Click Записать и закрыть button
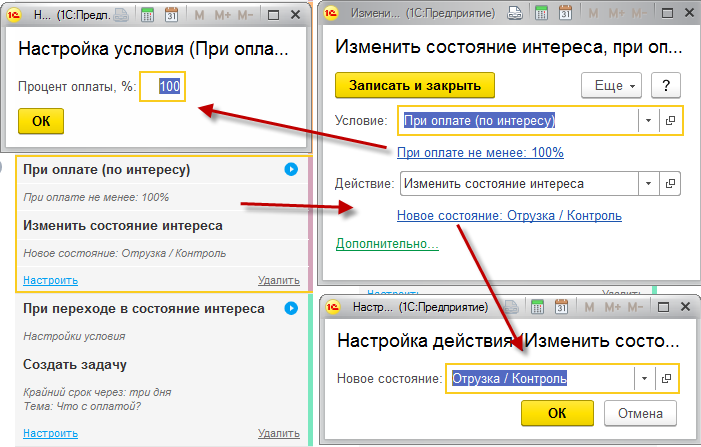The width and height of the screenshot is (701, 447). [415, 85]
